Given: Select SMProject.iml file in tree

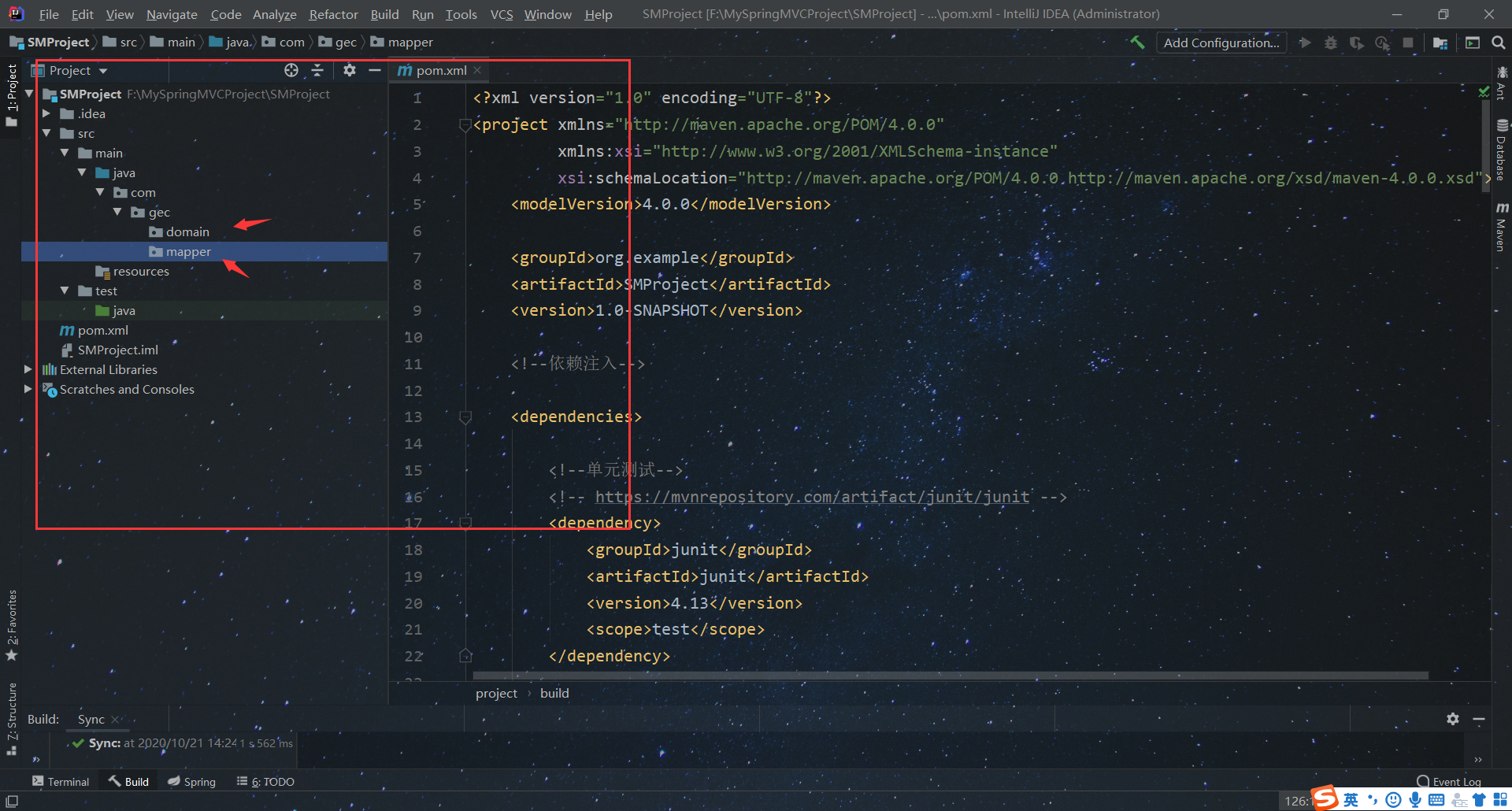Looking at the screenshot, I should click(117, 350).
